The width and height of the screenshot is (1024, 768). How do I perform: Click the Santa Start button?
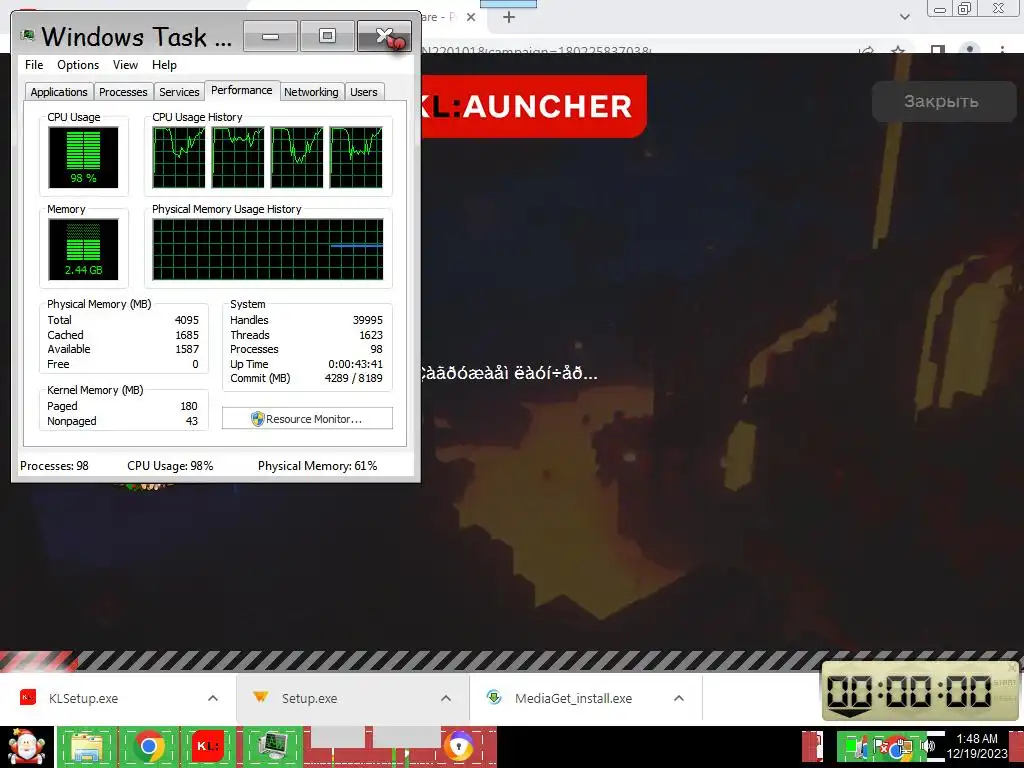(x=26, y=747)
